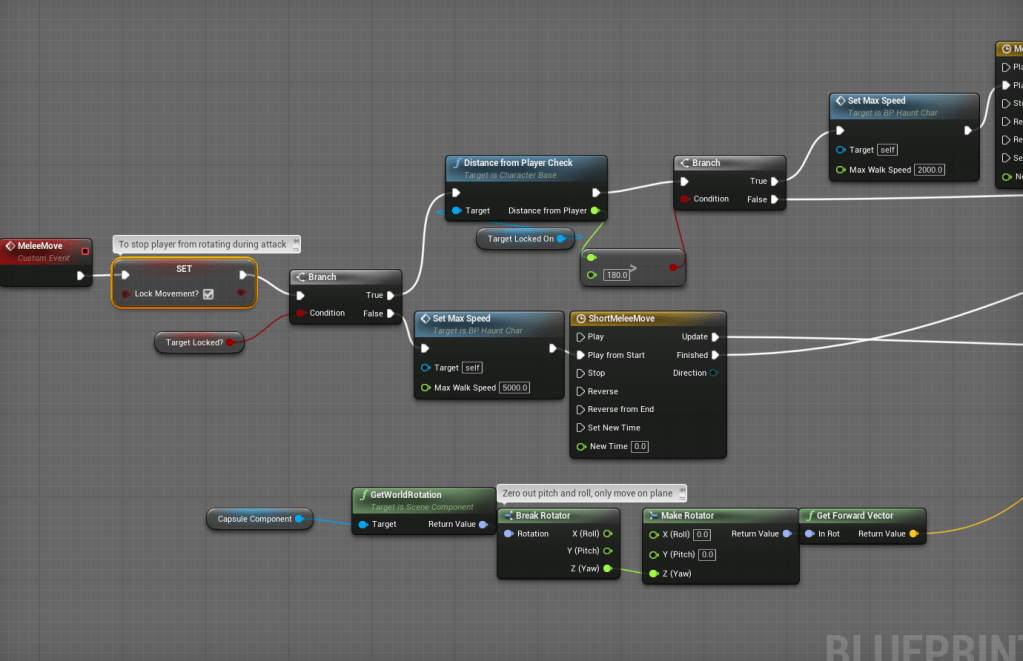1023x661 pixels.
Task: Click the 180.0 value field
Action: 617,275
